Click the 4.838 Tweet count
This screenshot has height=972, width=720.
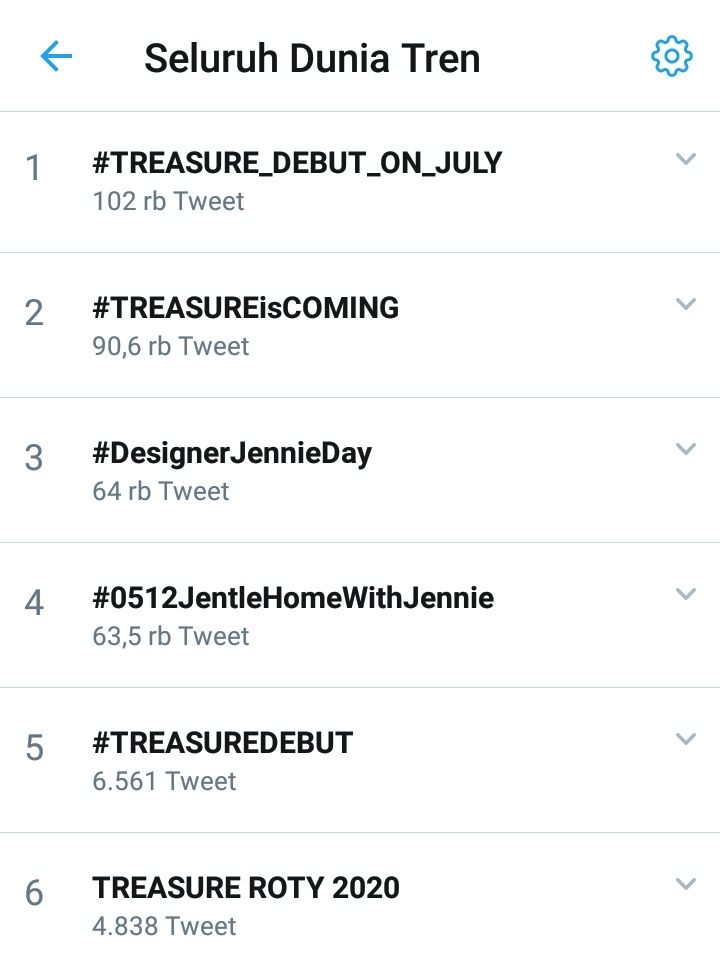(x=165, y=926)
